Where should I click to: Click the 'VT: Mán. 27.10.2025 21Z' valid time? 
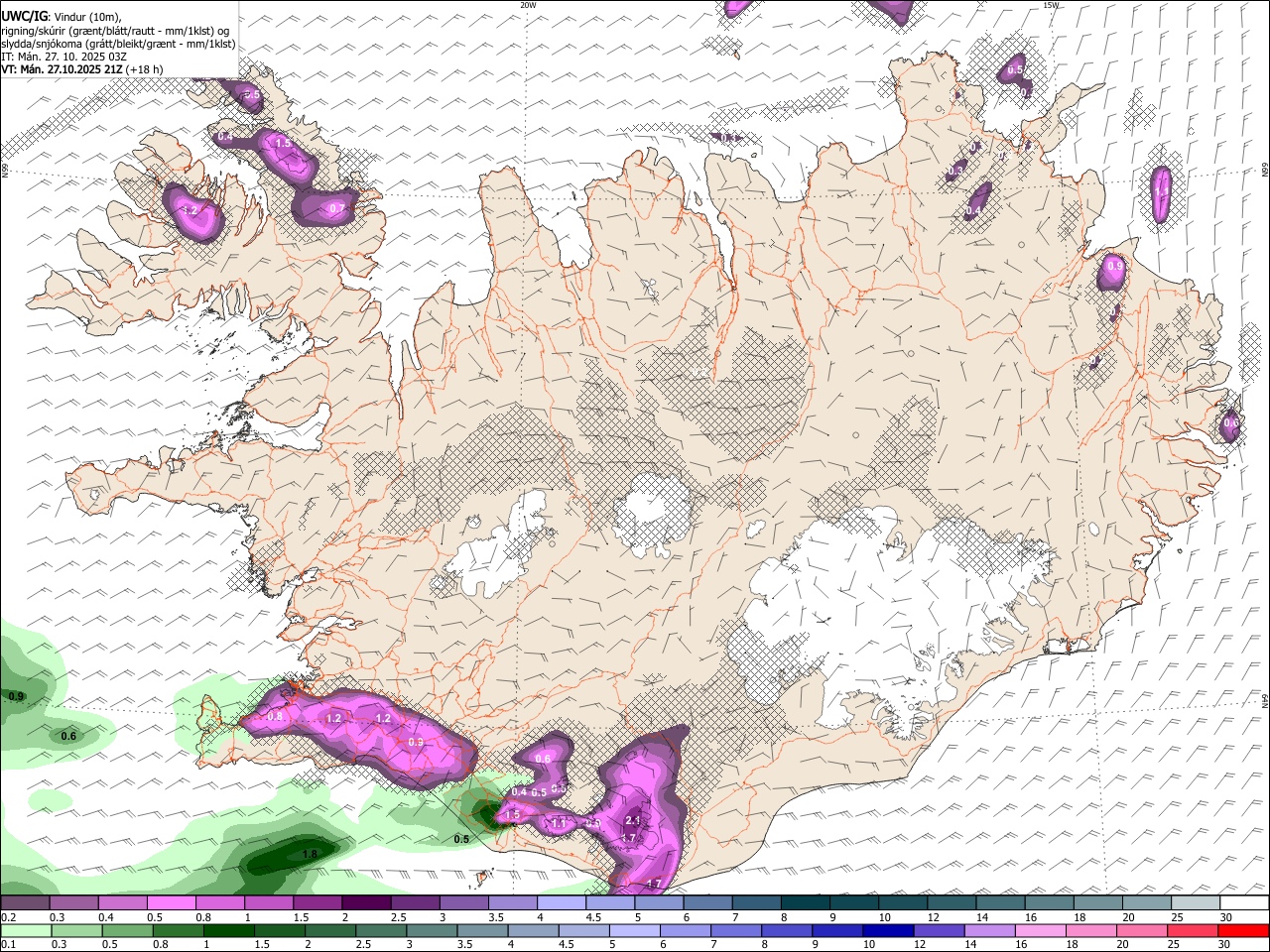[62, 69]
